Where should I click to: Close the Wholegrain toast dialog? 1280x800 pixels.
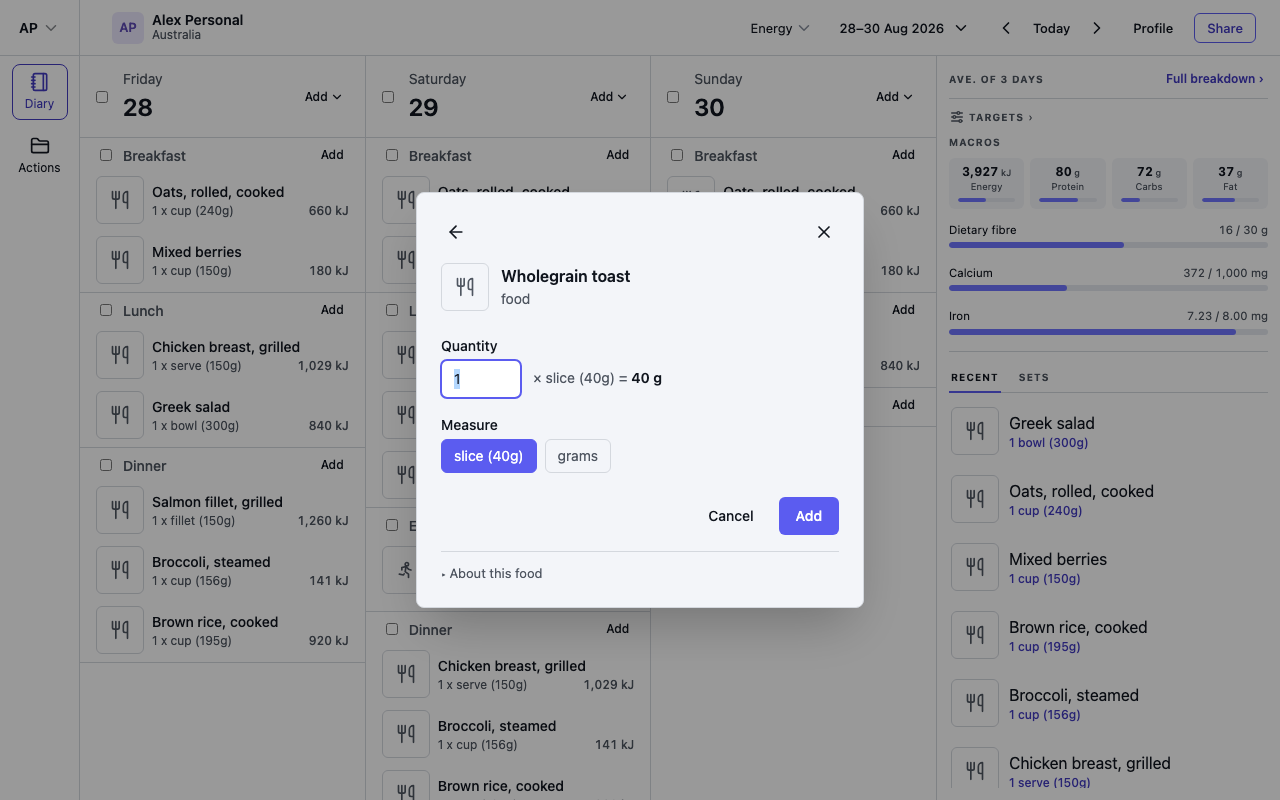[824, 232]
